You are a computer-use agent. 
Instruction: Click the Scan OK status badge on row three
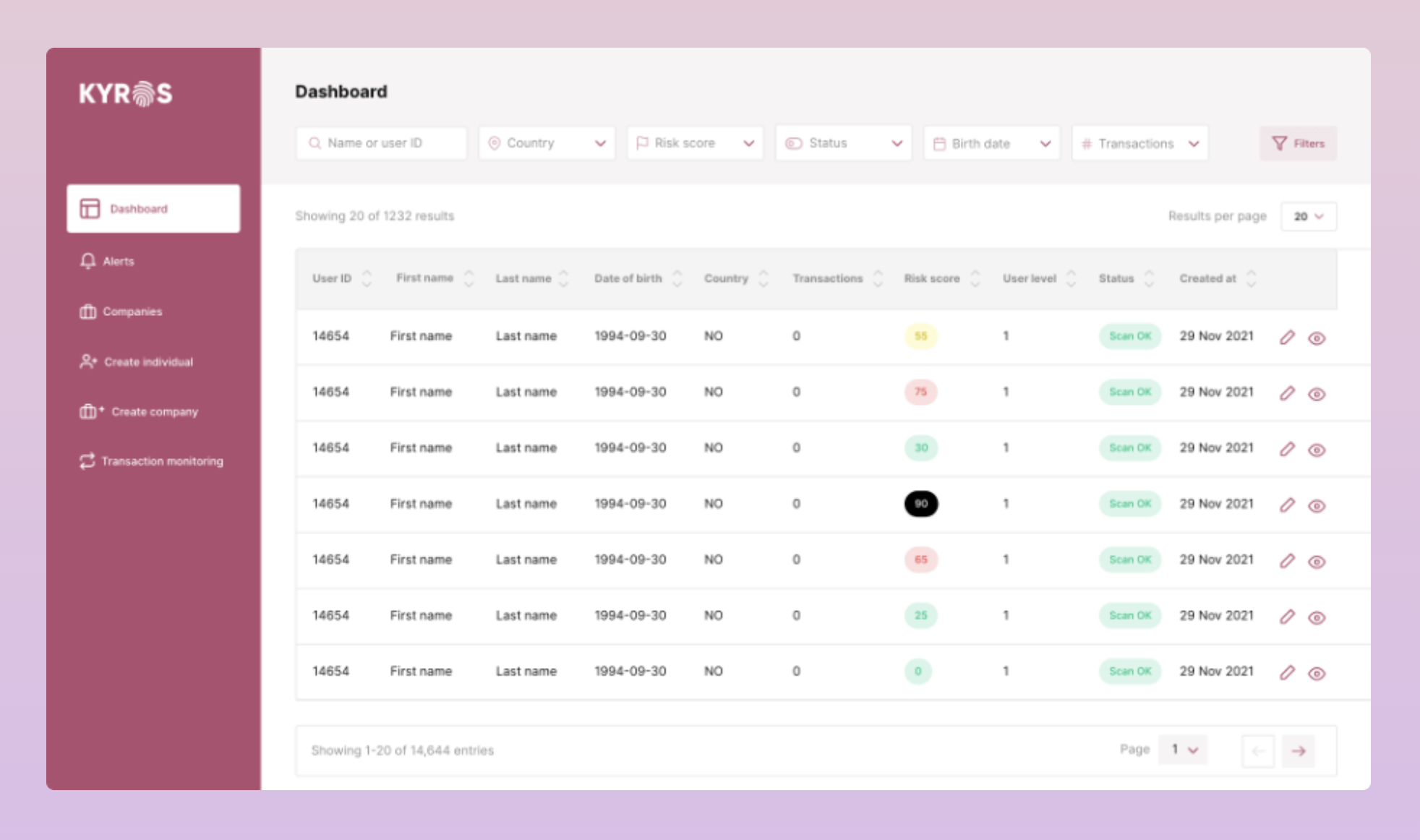[1129, 448]
